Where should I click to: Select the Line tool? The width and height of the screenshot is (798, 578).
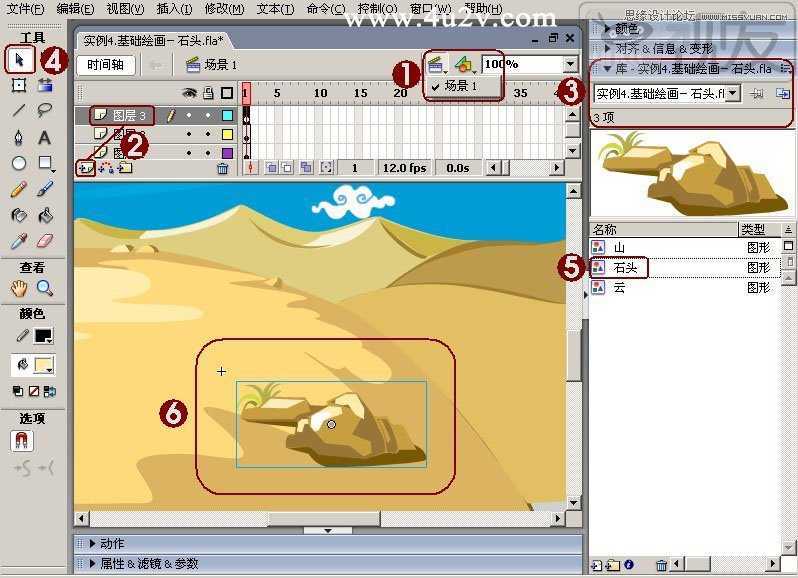point(19,110)
